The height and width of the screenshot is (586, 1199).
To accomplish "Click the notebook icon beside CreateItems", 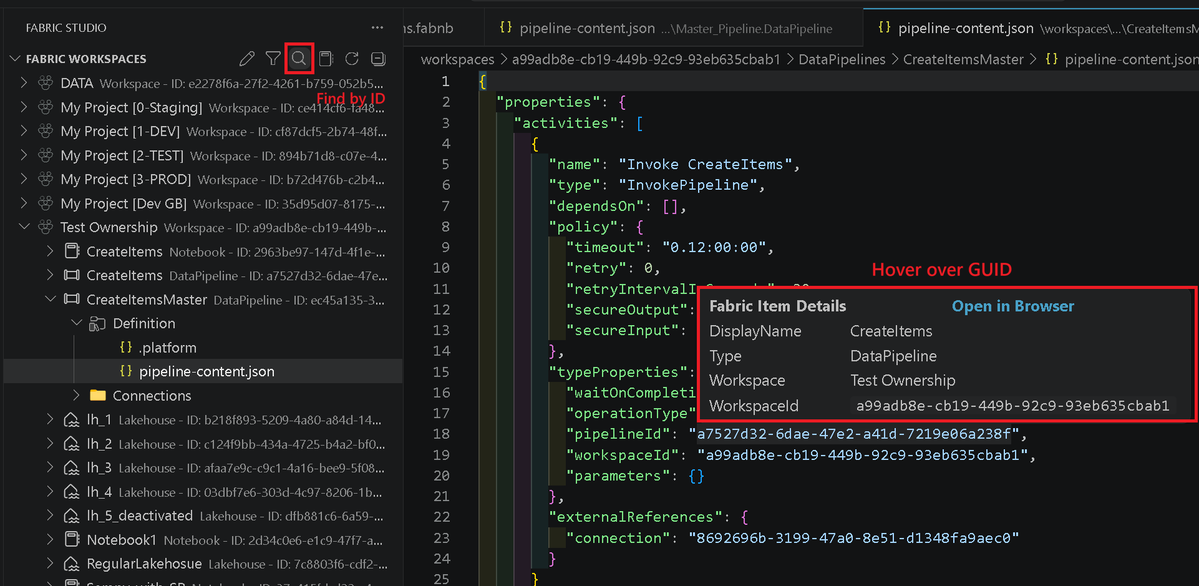I will (x=70, y=251).
